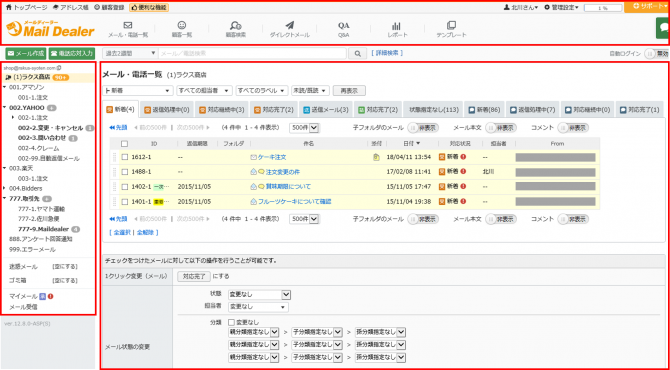The image size is (670, 370).
Task: Check the box for mail 1488-1
Action: click(124, 172)
